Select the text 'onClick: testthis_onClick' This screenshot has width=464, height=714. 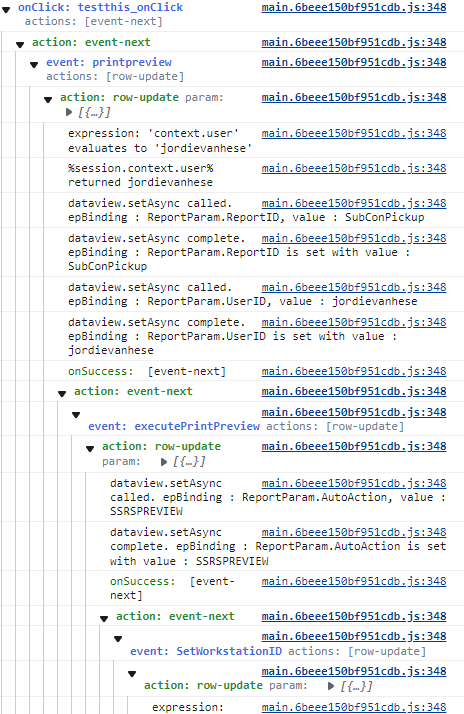(x=100, y=7)
